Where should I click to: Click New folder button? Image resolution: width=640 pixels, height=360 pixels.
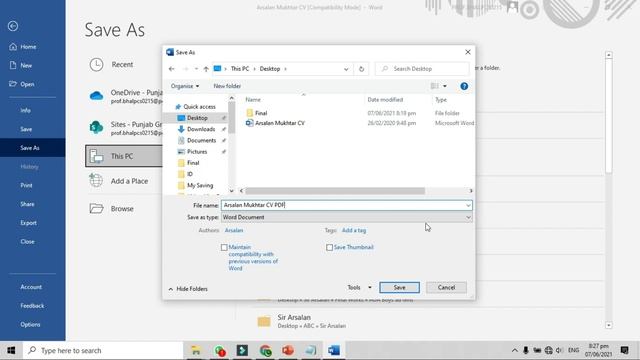point(227,86)
